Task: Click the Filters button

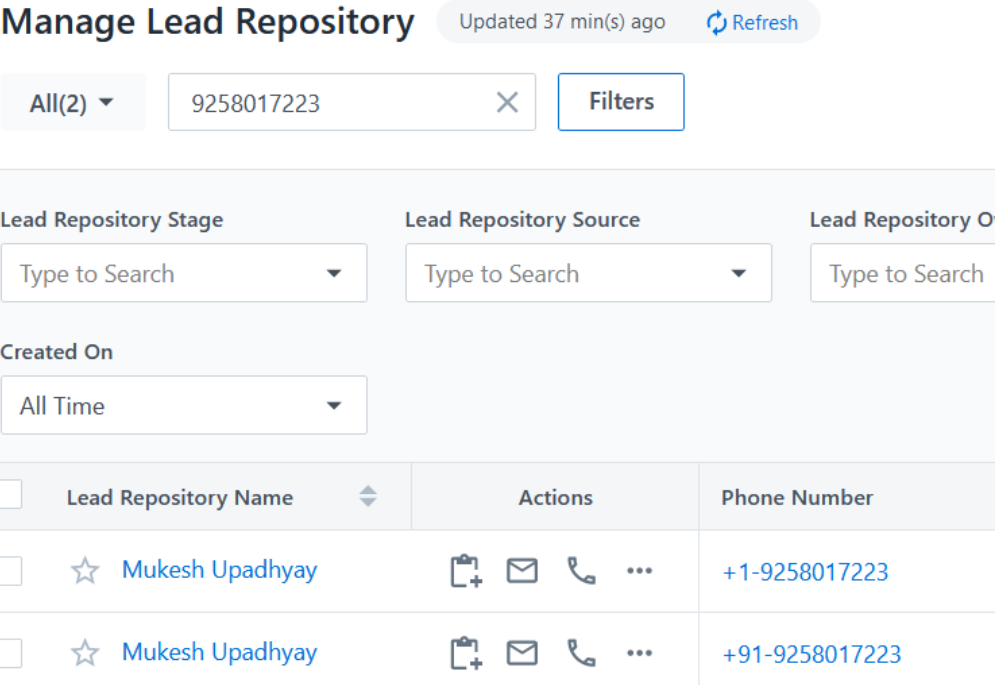Action: click(x=621, y=102)
